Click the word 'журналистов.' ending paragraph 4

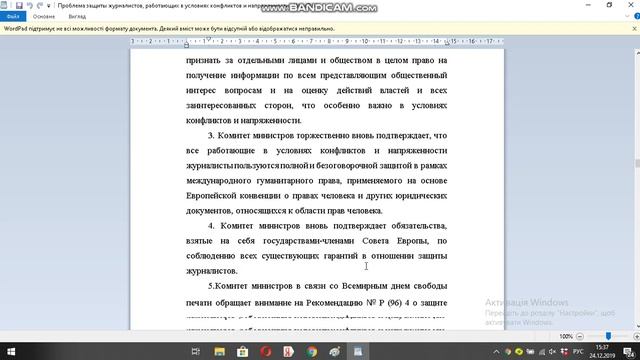[211, 271]
